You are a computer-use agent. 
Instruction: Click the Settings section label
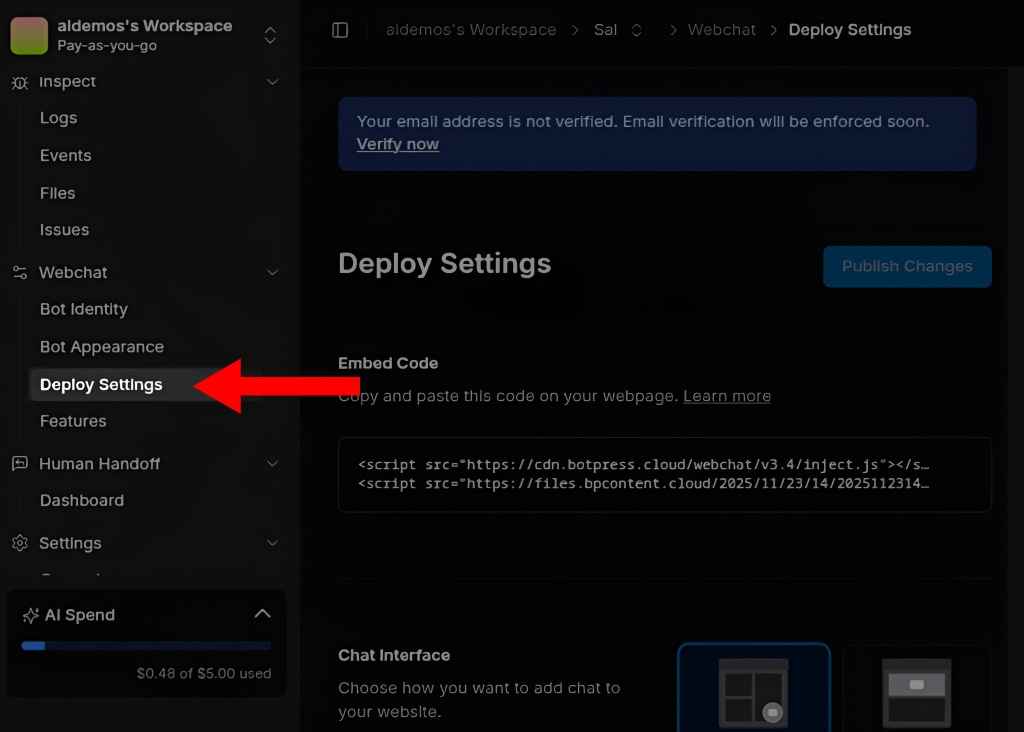click(x=70, y=543)
